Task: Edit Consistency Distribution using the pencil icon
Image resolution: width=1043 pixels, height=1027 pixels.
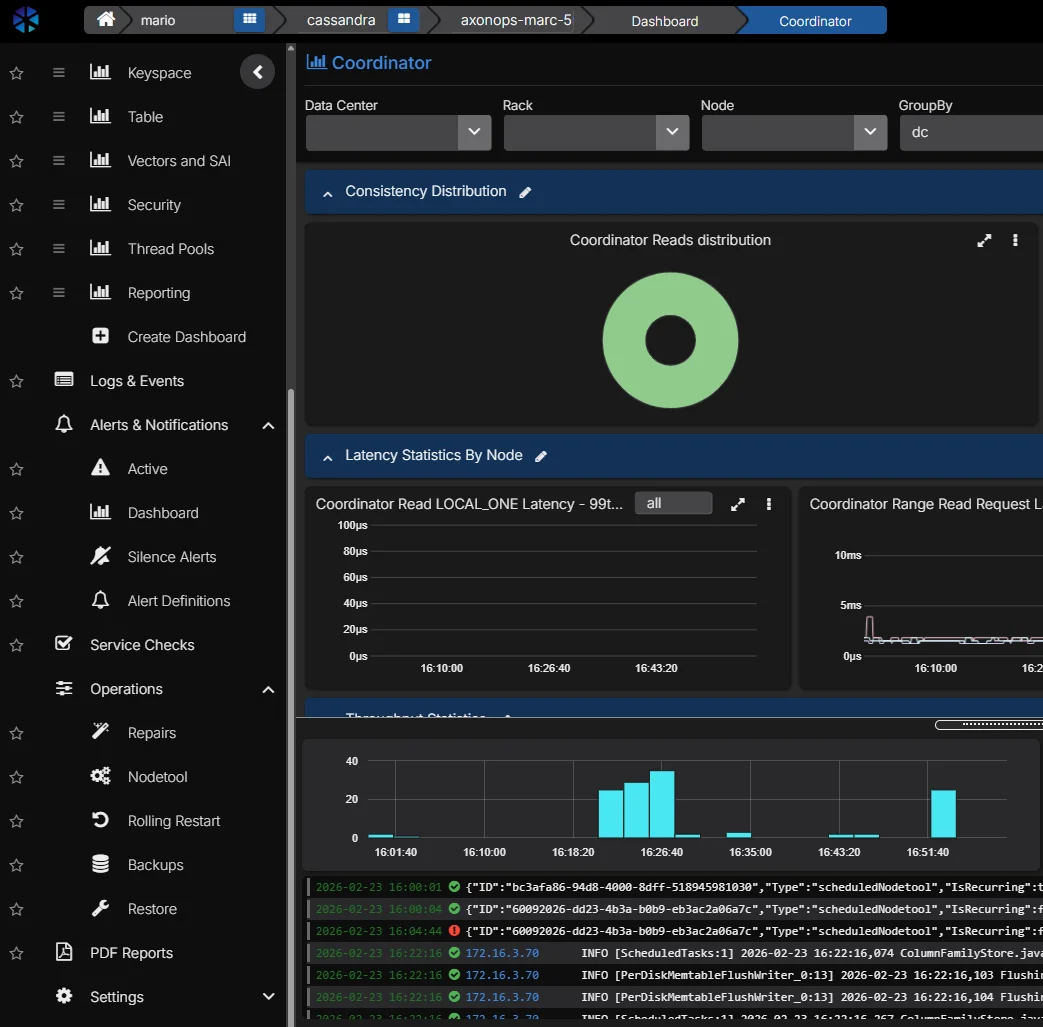Action: click(x=527, y=192)
